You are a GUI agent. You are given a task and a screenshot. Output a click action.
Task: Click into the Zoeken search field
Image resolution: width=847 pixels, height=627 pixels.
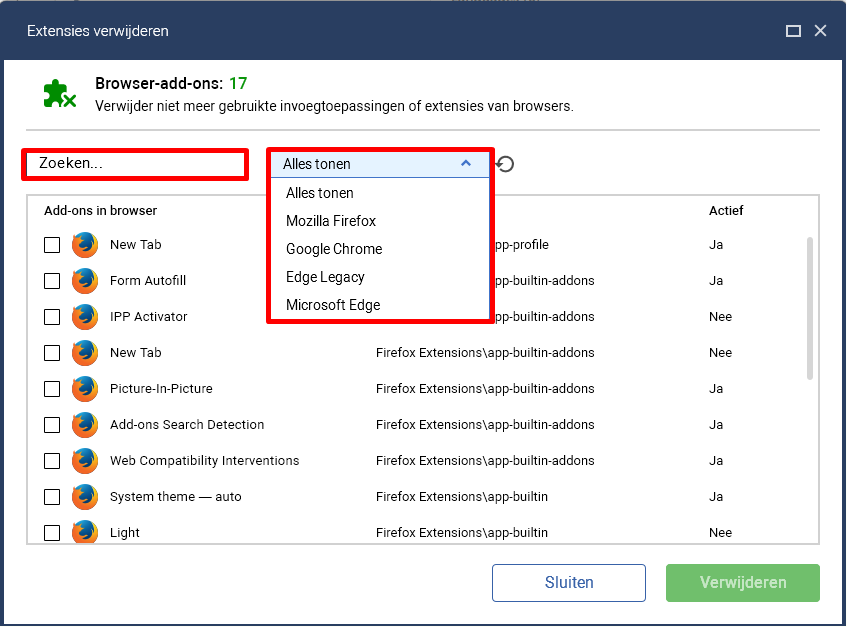click(135, 164)
